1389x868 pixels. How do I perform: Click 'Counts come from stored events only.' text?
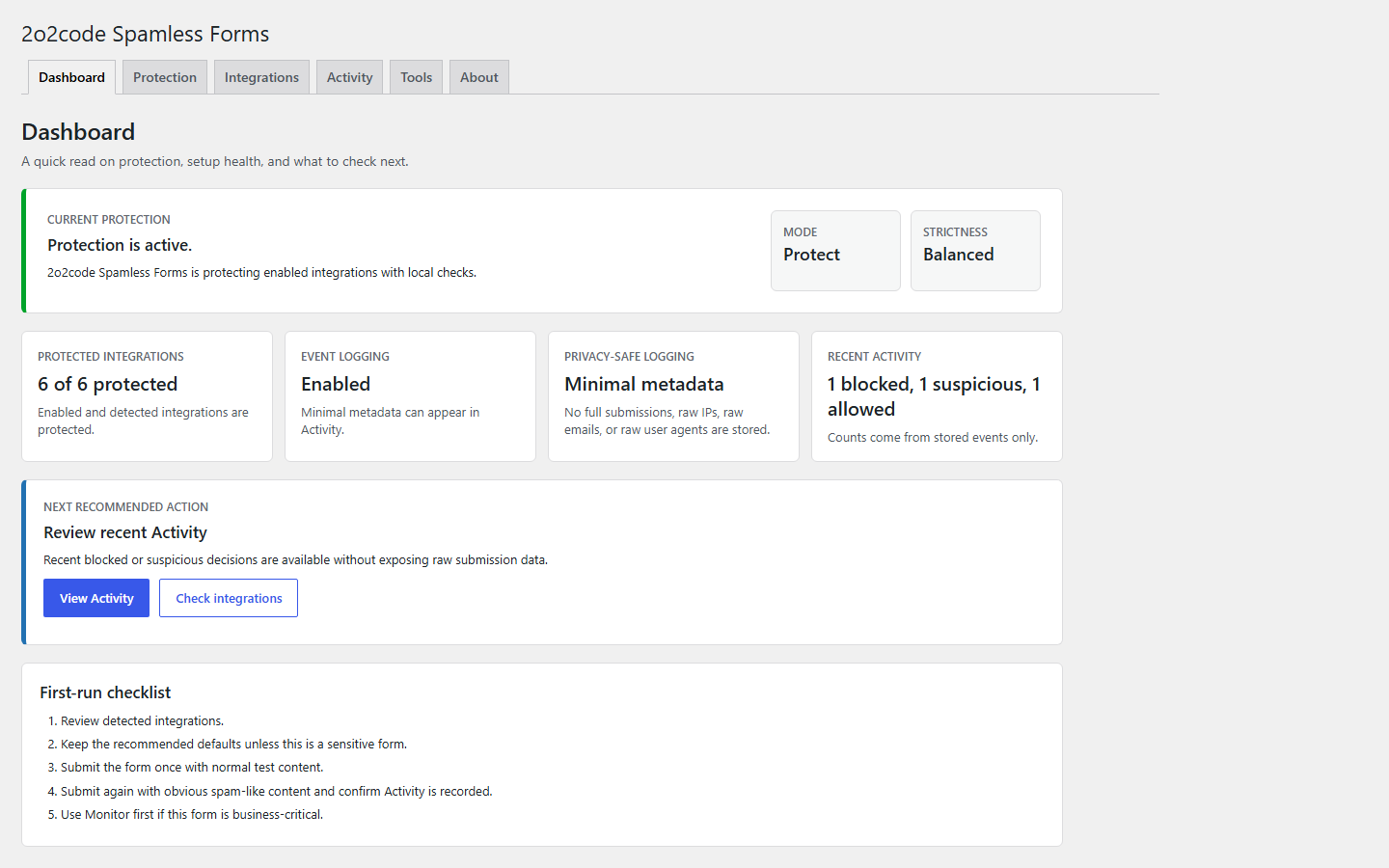(933, 438)
